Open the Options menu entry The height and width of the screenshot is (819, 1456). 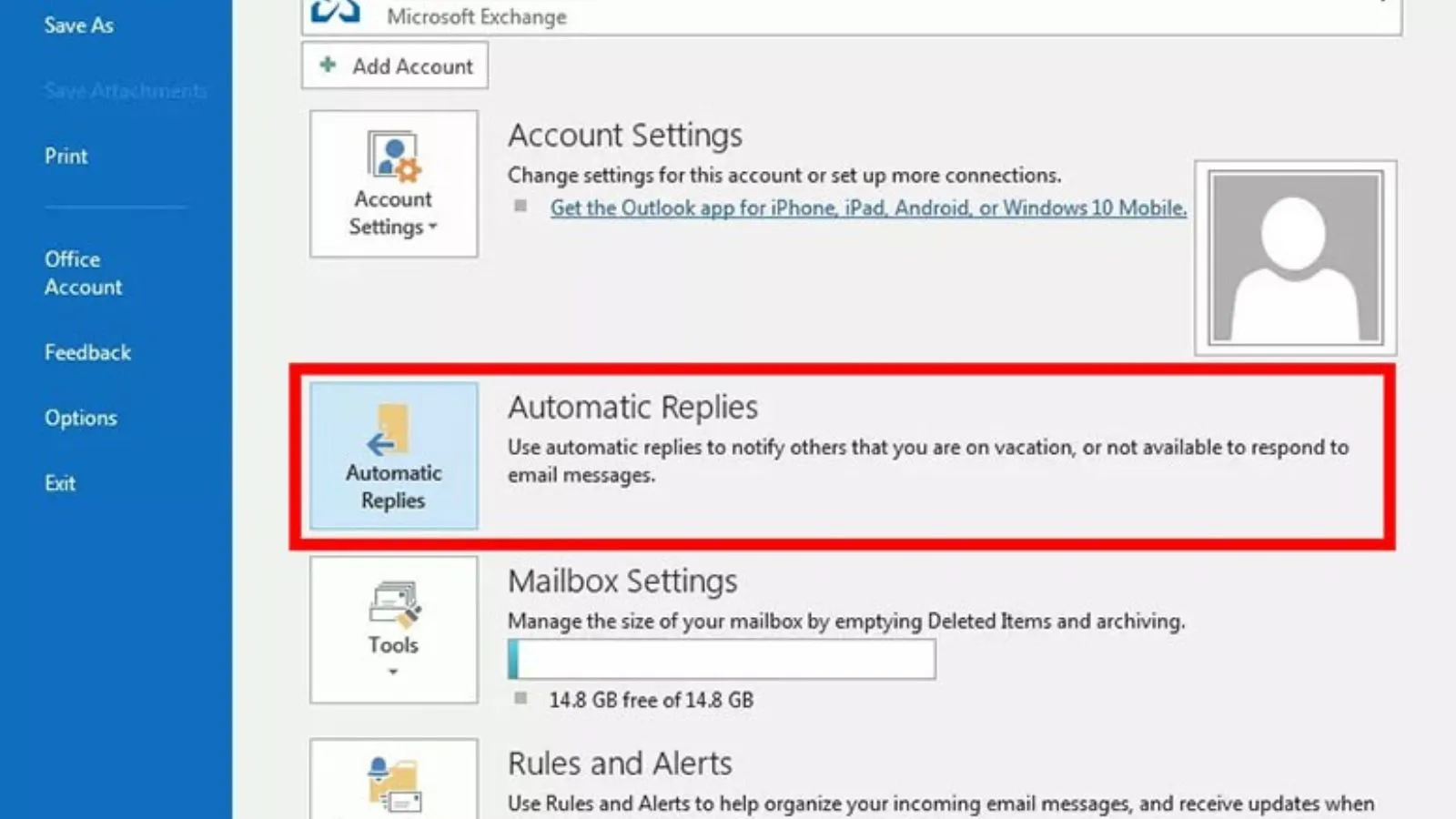click(80, 418)
